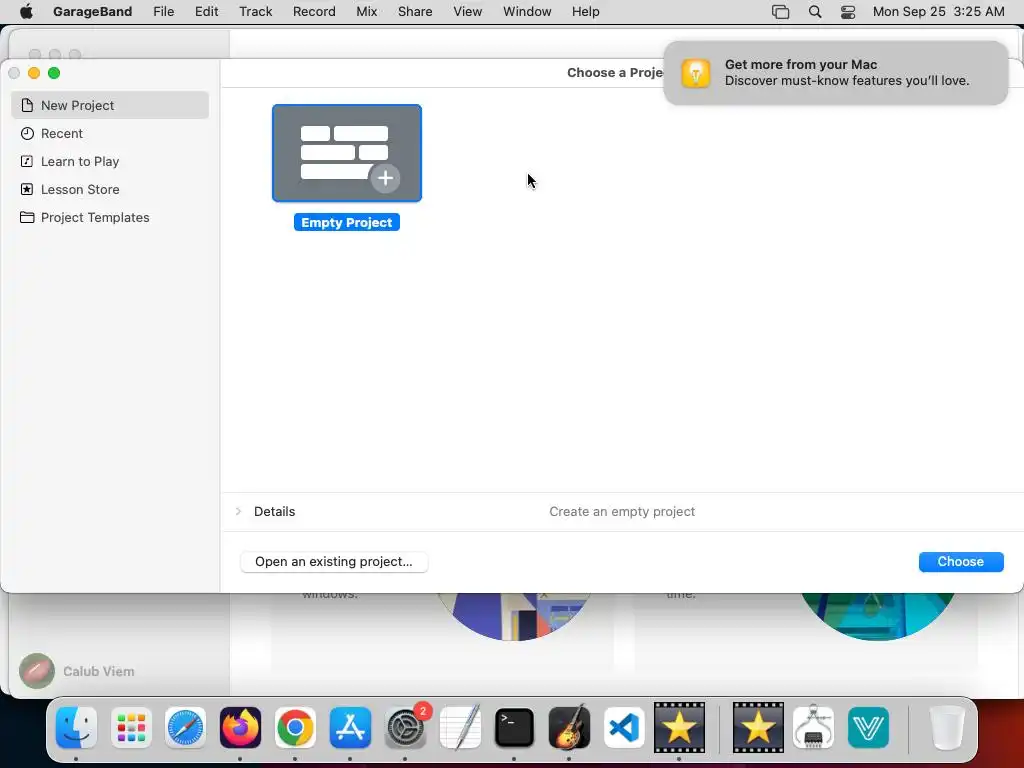Click Open an existing project button
Image resolution: width=1024 pixels, height=768 pixels.
tap(334, 562)
